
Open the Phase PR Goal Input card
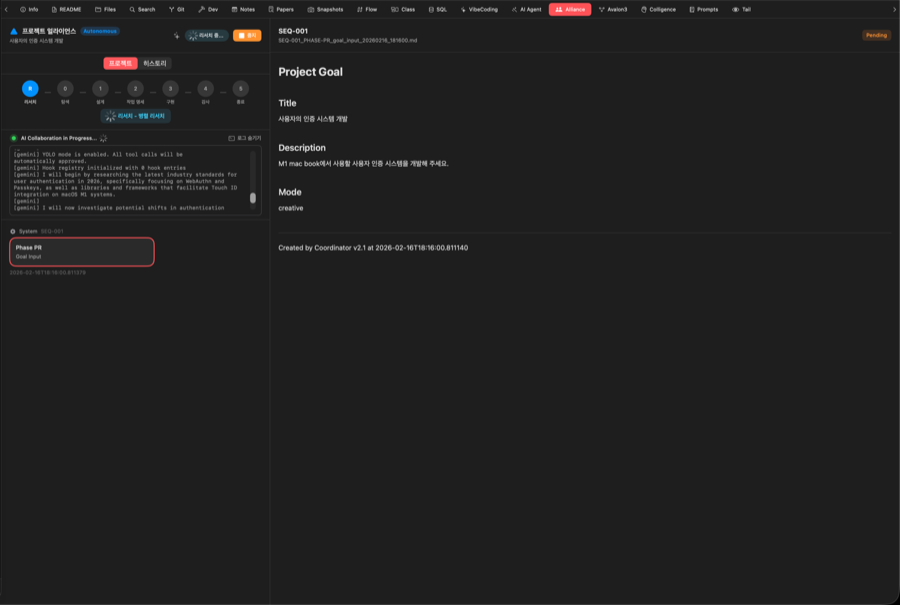coord(82,252)
